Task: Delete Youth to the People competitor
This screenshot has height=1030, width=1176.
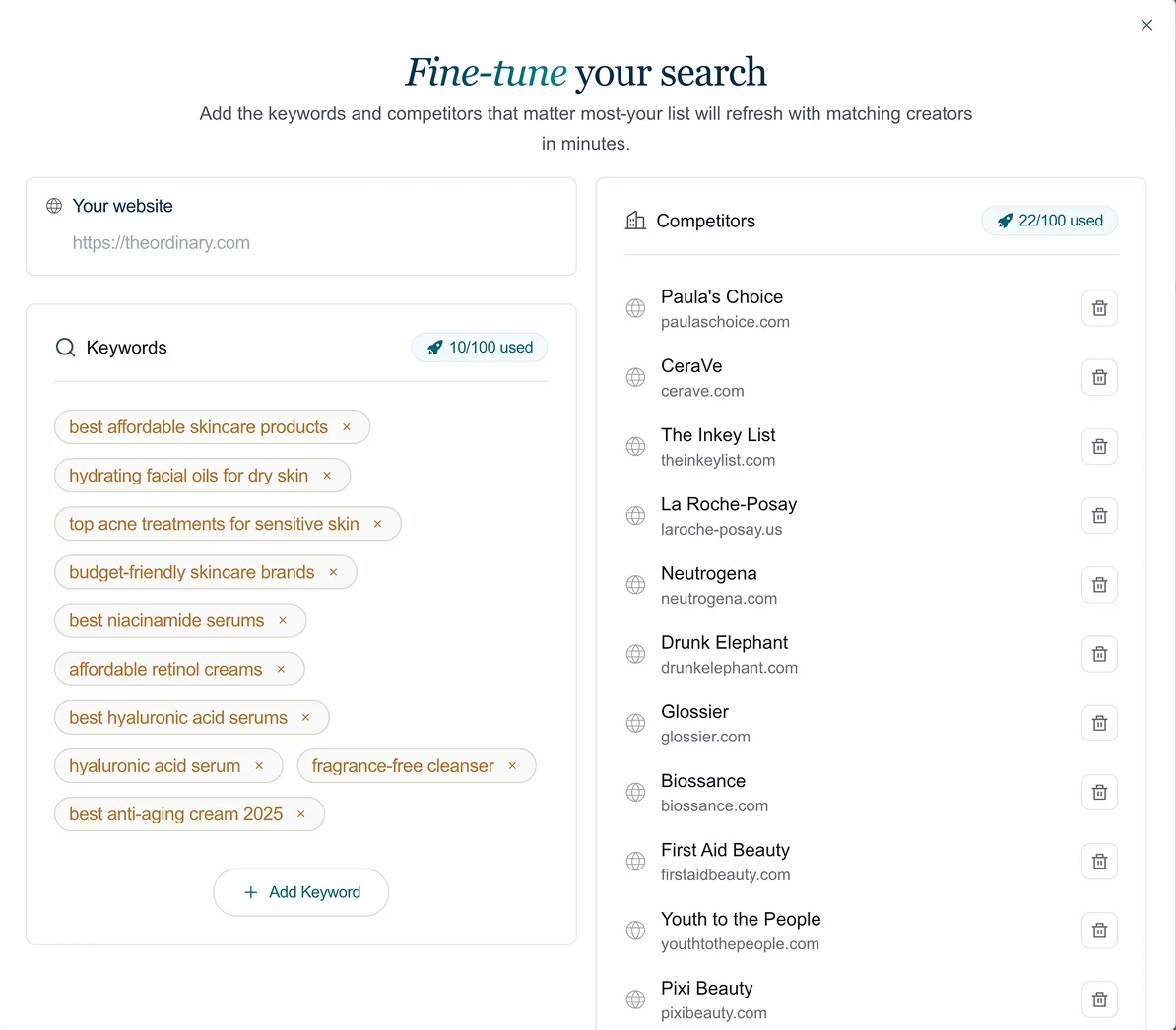Action: [1099, 931]
